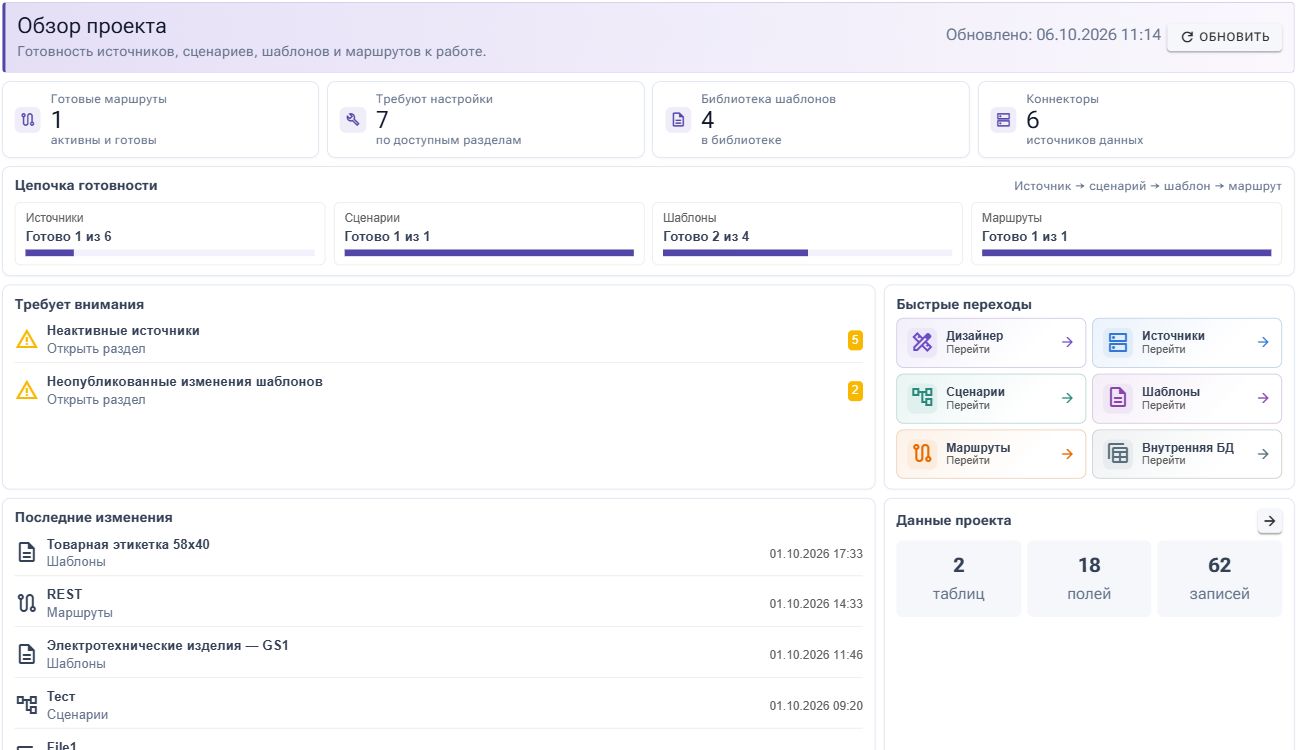The height and width of the screenshot is (750, 1300).
Task: Click document icon for Электротехнические изделия — GS1
Action: (x=27, y=654)
